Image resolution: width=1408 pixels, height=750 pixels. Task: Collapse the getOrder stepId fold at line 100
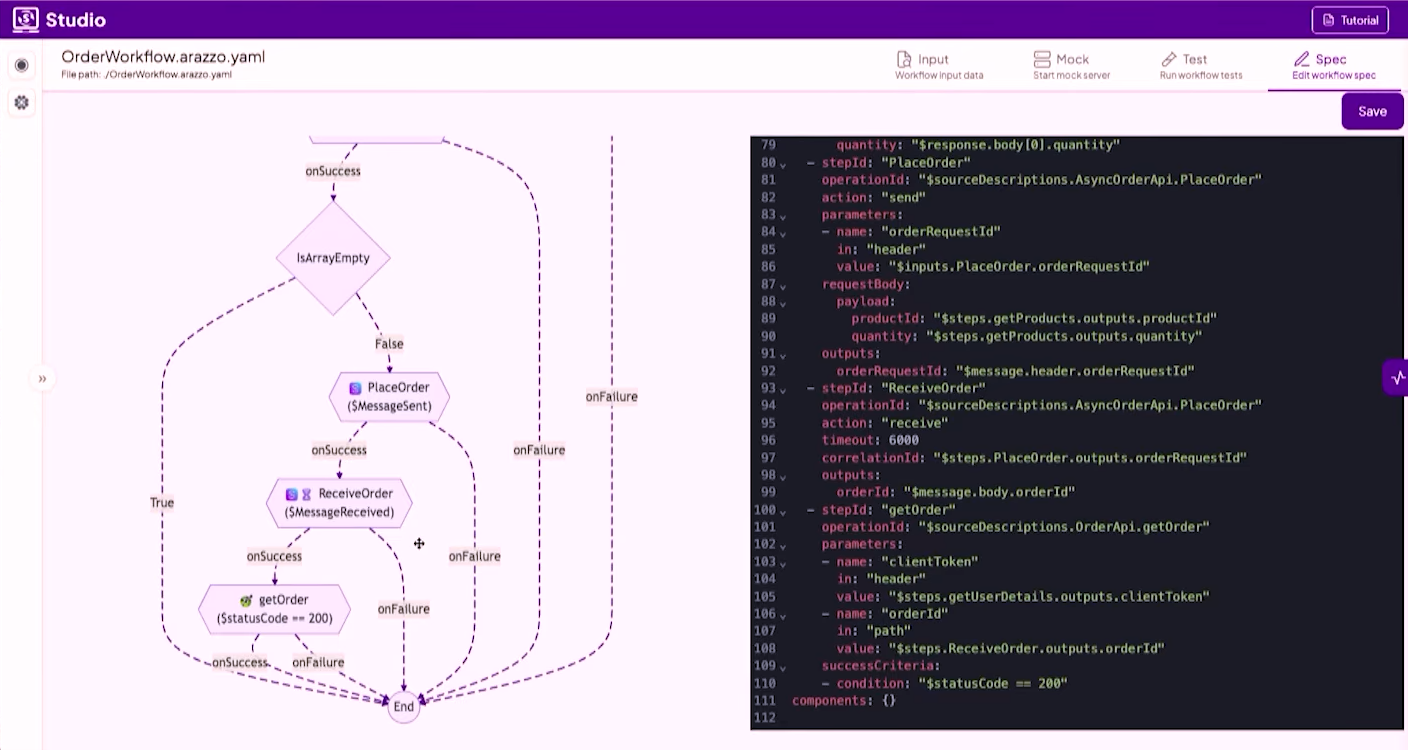tap(783, 511)
